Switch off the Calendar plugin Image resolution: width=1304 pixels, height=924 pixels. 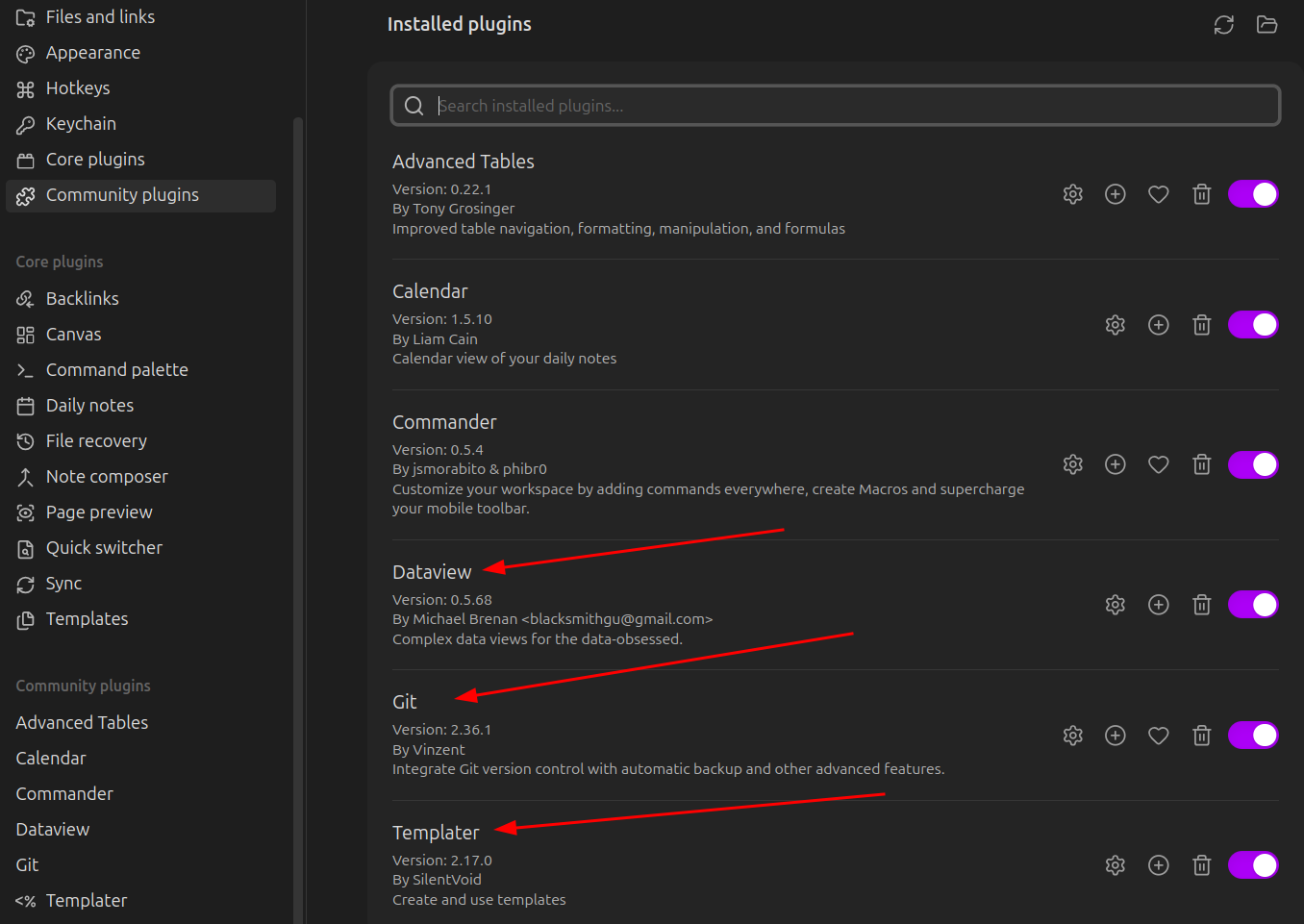1252,325
